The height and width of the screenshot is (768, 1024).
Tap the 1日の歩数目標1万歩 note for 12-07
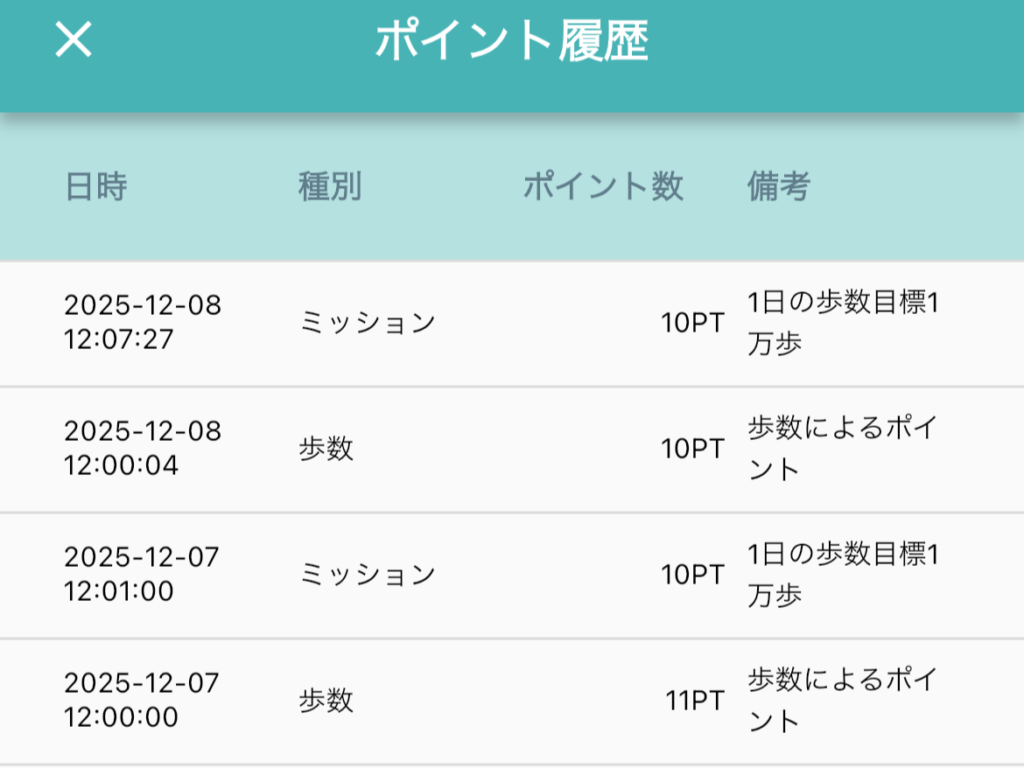[x=843, y=575]
